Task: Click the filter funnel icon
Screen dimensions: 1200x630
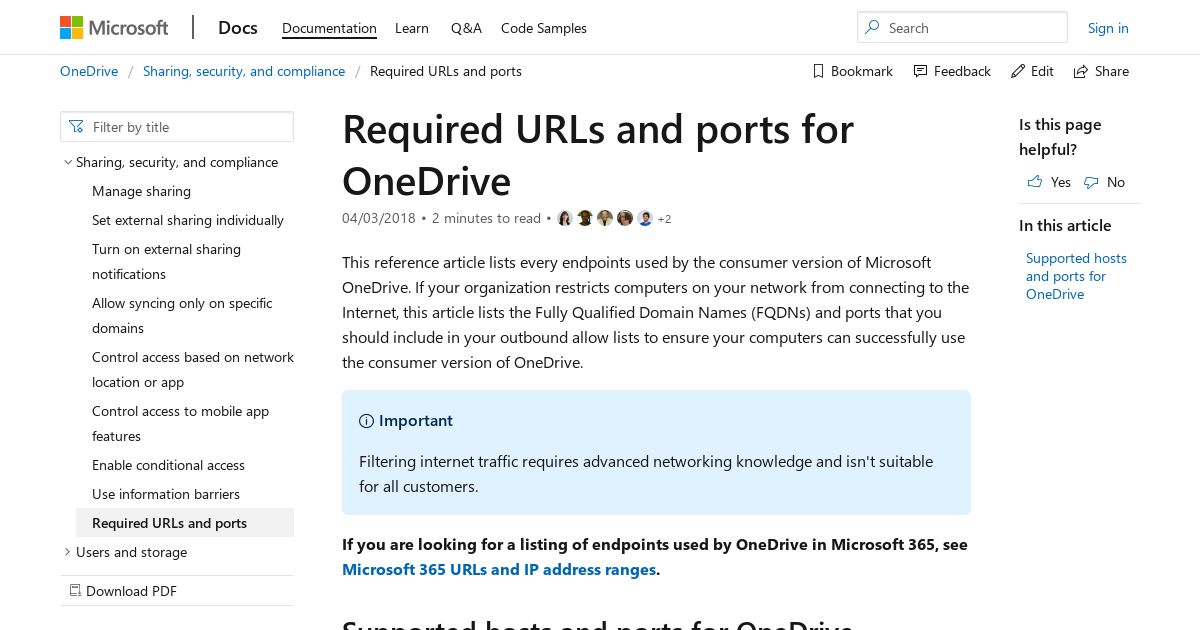Action: coord(77,127)
